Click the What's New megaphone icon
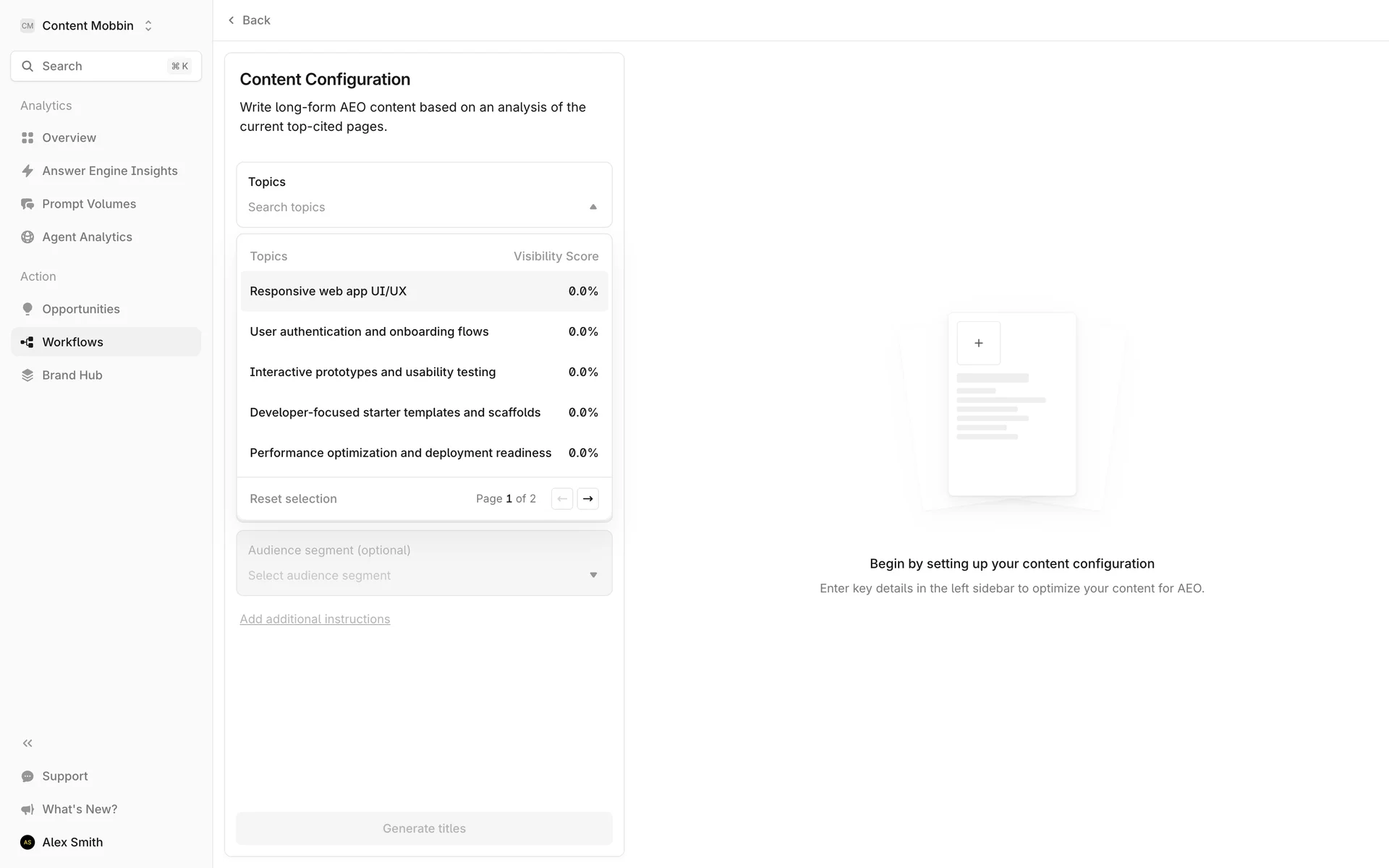Viewport: 1389px width, 868px height. pos(27,809)
